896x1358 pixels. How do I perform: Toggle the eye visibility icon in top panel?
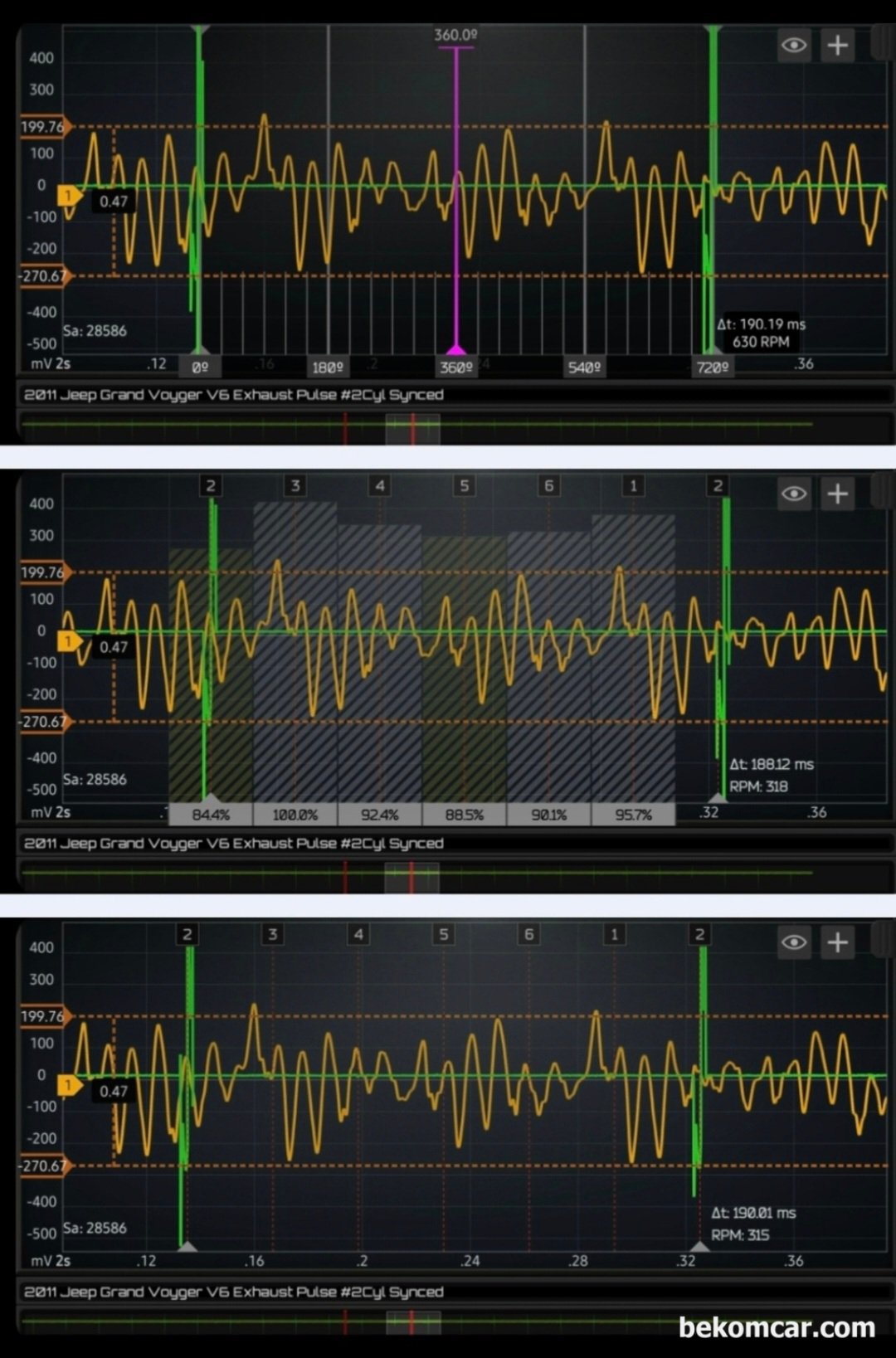coord(794,45)
